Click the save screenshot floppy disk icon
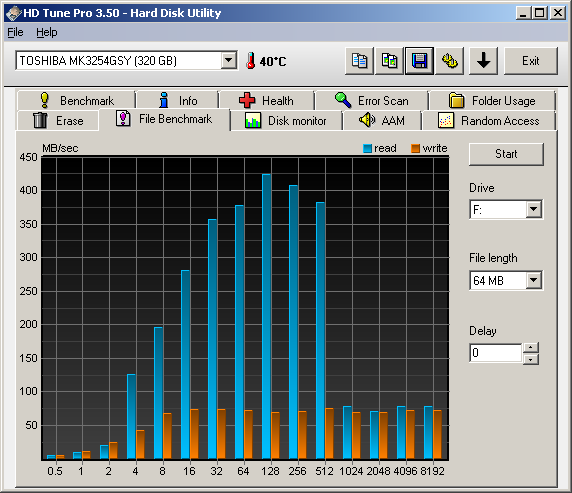Viewport: 572px width, 493px height. tap(420, 61)
